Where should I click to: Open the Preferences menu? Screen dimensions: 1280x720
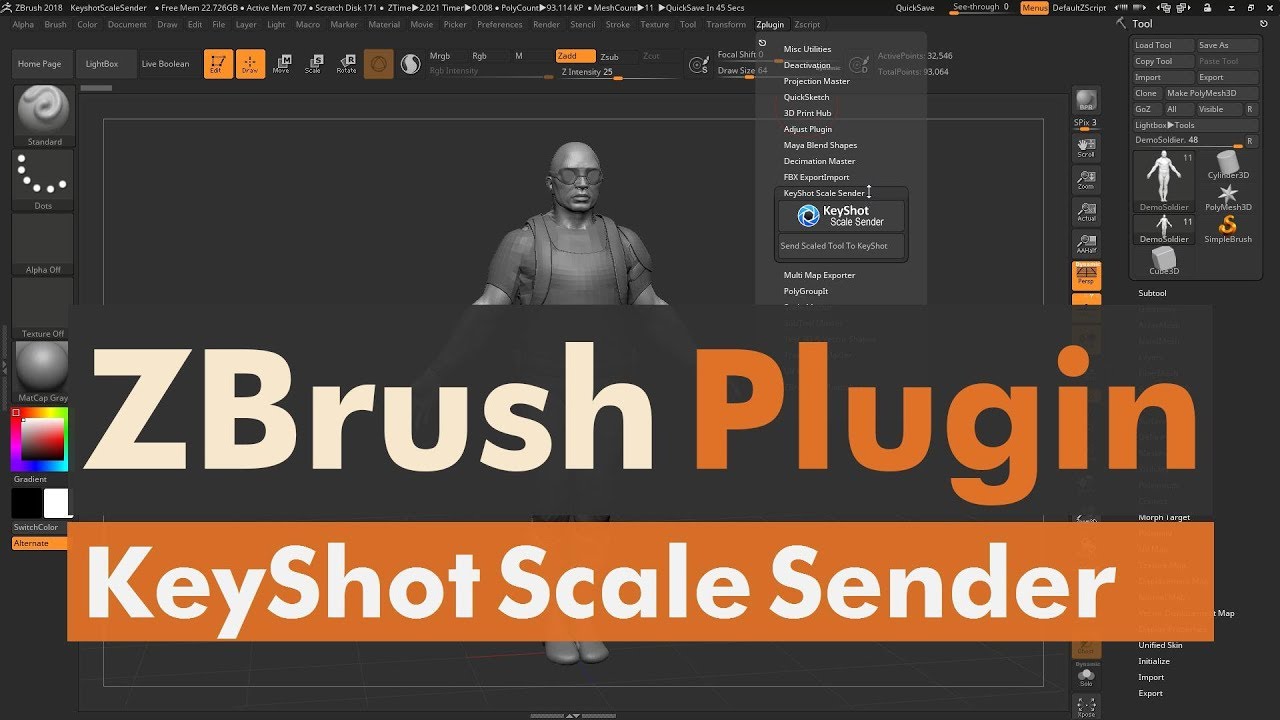(x=499, y=24)
